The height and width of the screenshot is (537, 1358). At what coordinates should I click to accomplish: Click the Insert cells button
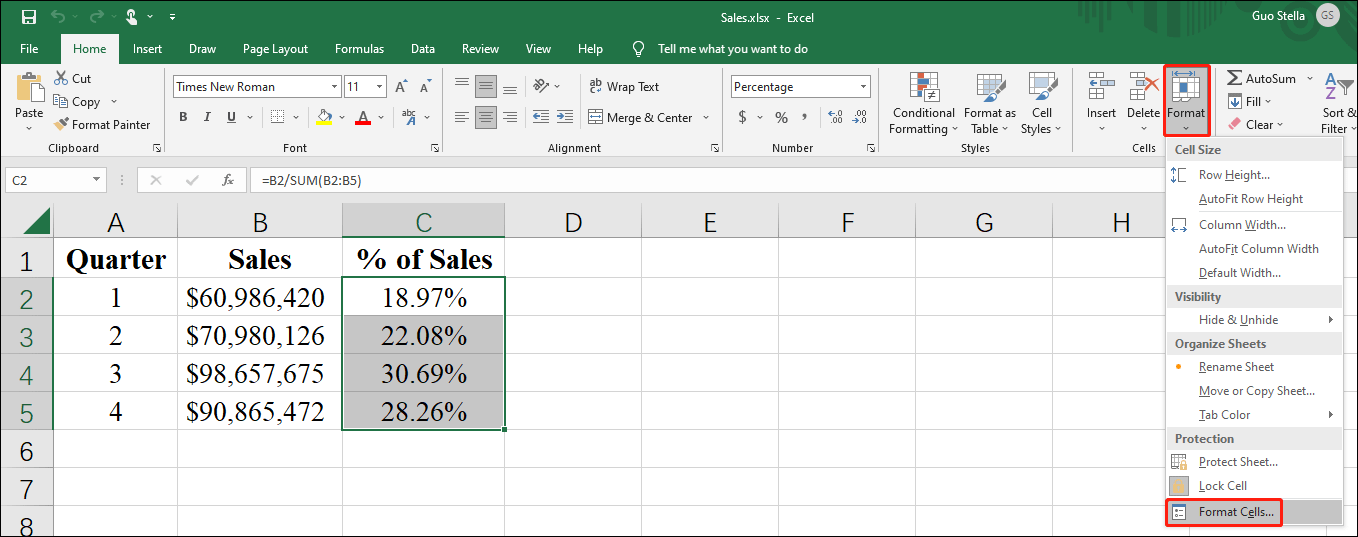(x=1101, y=103)
